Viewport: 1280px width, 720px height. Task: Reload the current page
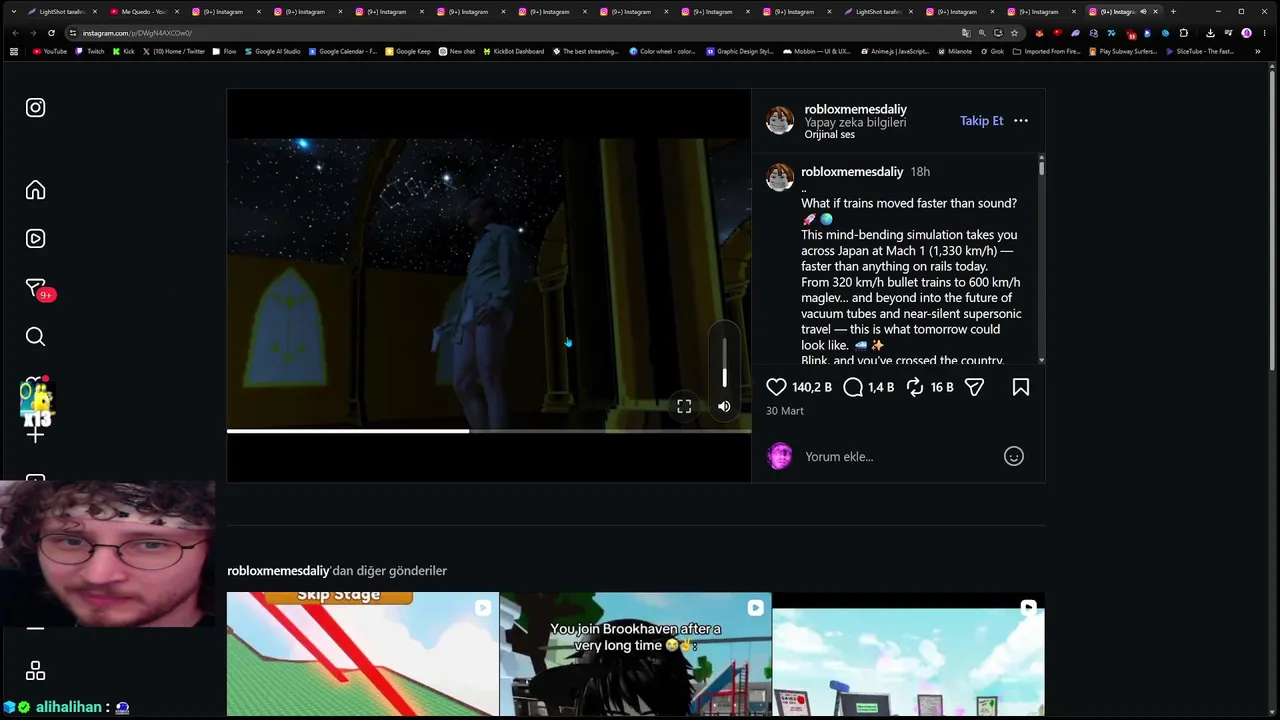point(51,33)
